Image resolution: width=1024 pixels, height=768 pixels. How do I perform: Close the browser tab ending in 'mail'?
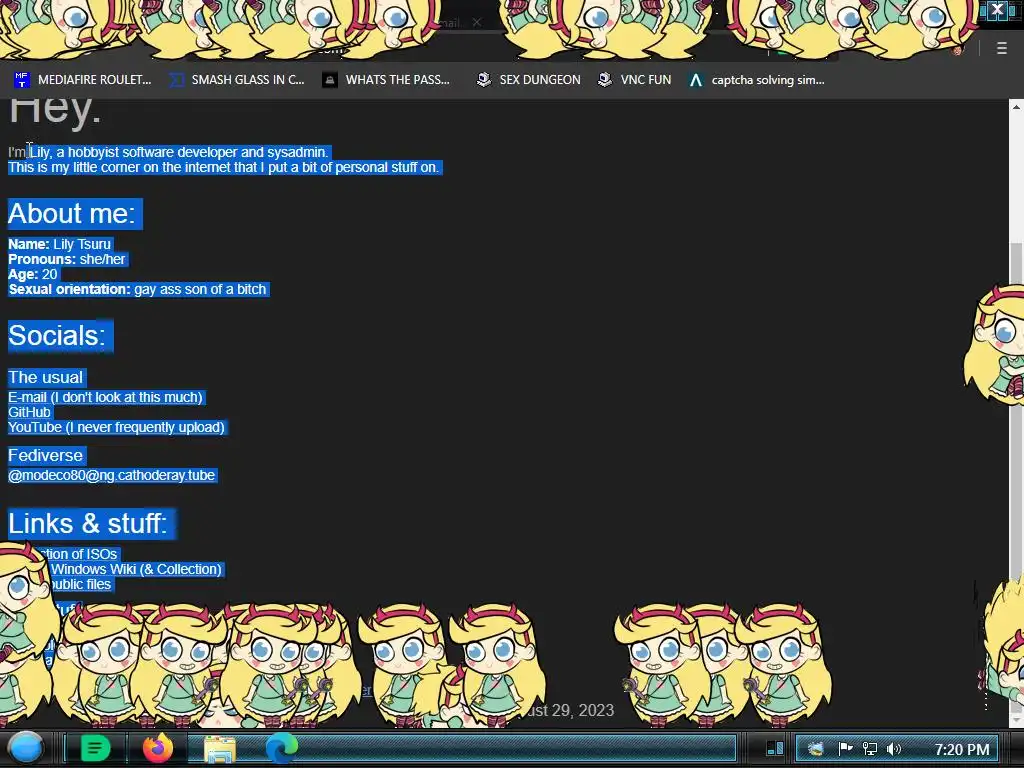[477, 22]
